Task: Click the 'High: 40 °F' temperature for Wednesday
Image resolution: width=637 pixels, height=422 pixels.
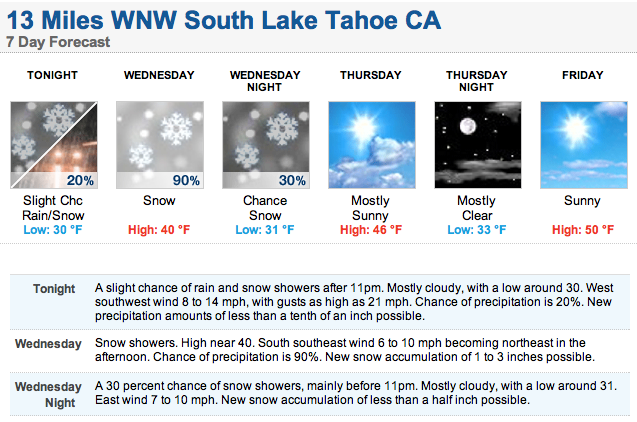Action: click(159, 230)
